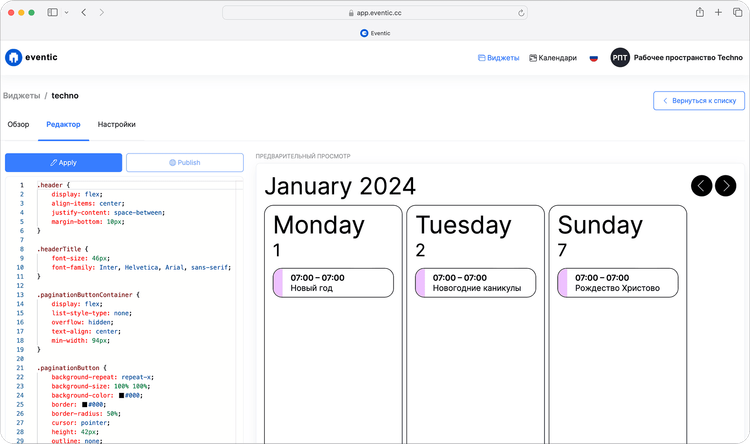This screenshot has height=444, width=750.
Task: Click the Russian flag language icon
Action: tap(593, 58)
